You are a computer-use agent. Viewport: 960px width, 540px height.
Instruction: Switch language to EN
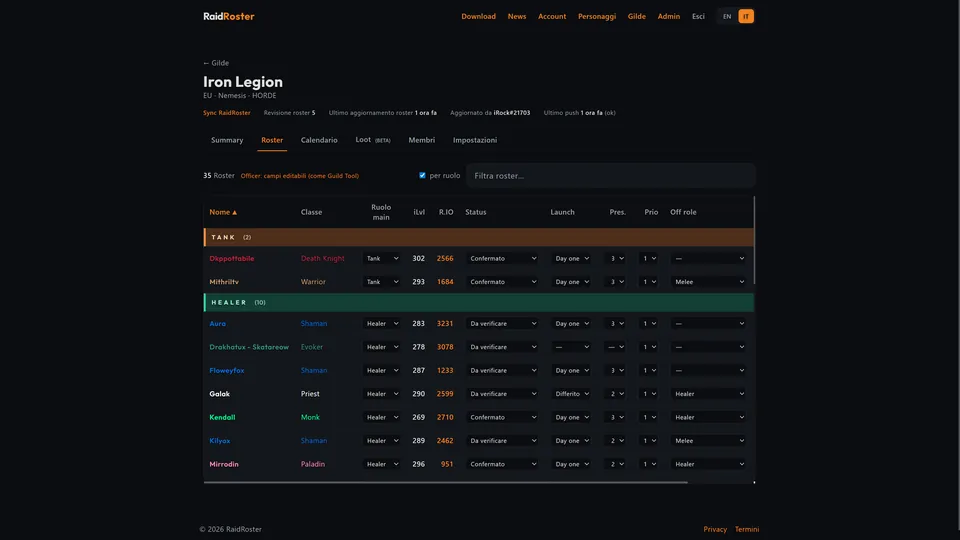[x=727, y=17]
